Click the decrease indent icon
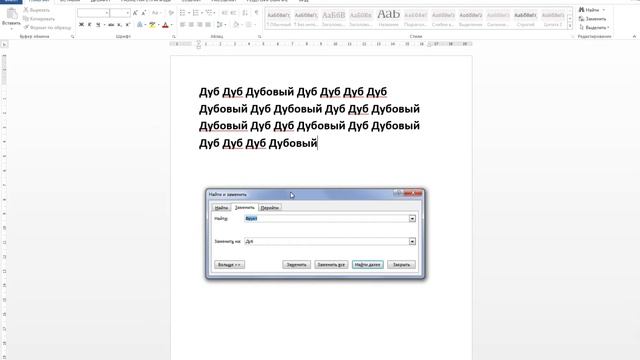 224,13
